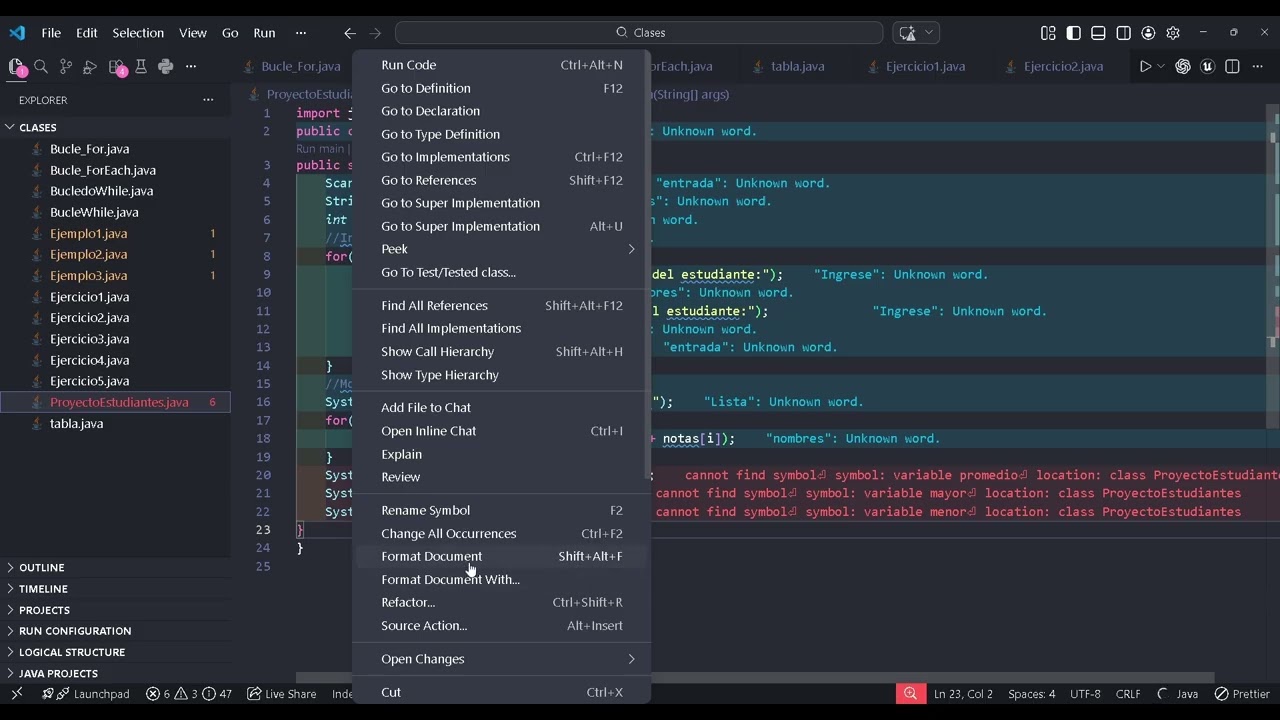Open editor More Actions ellipsis
Viewport: 1280px width, 720px height.
pyautogui.click(x=1257, y=67)
